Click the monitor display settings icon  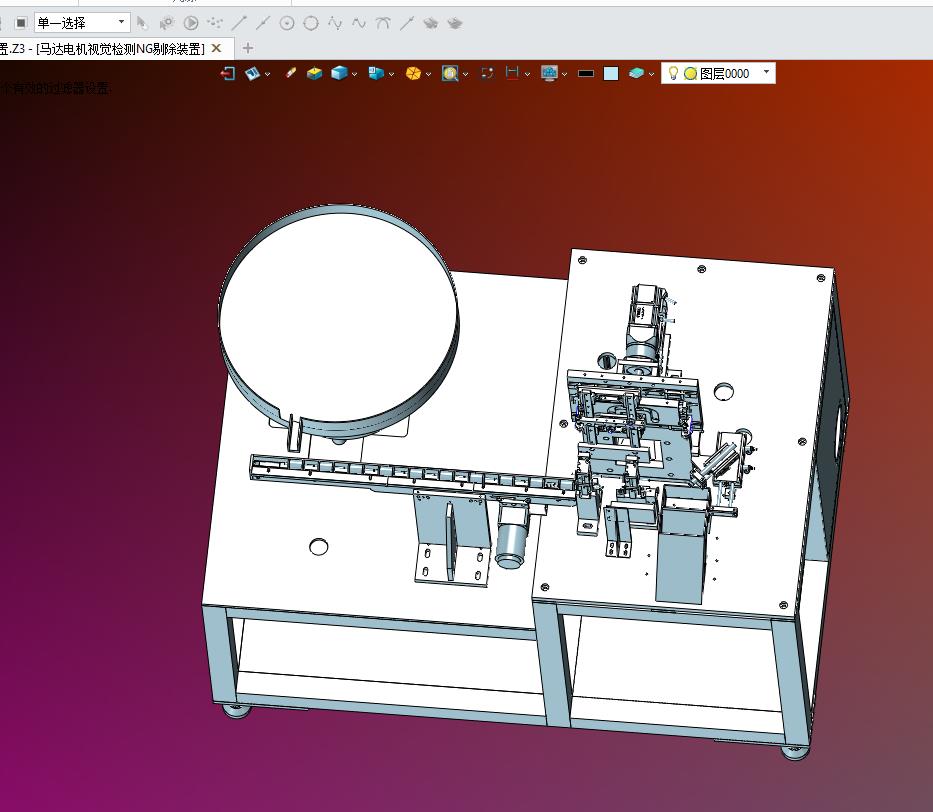[549, 73]
